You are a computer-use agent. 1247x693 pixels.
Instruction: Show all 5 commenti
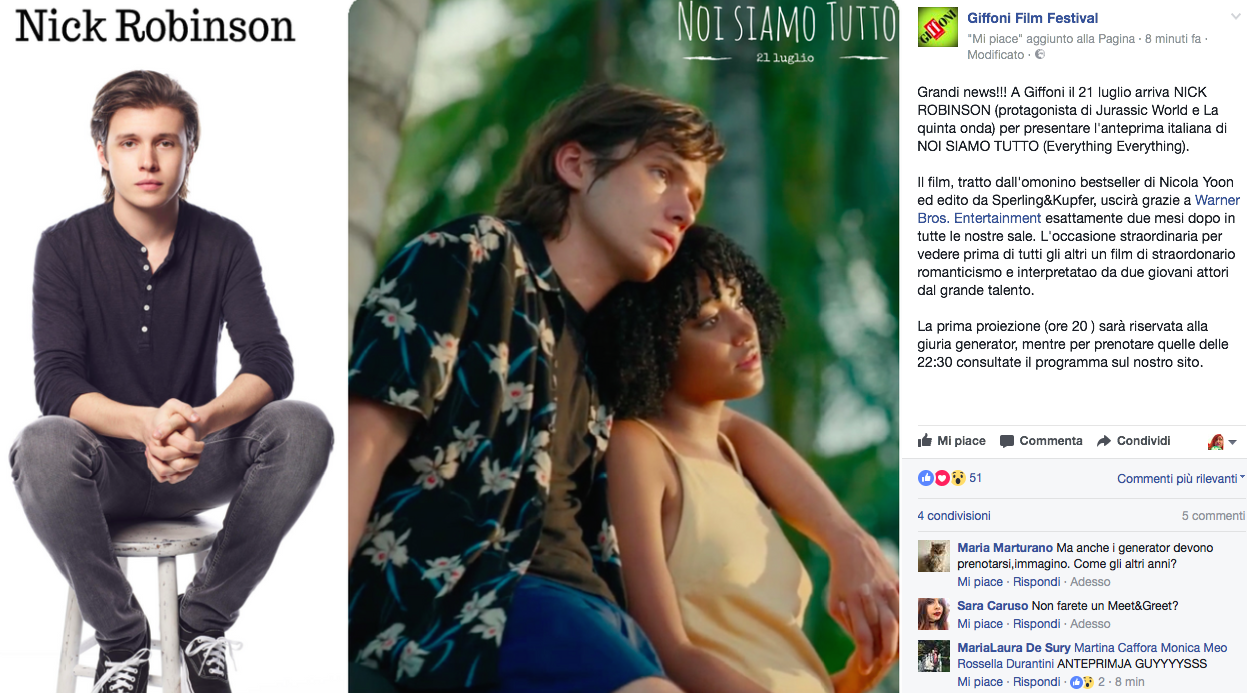(x=1213, y=516)
